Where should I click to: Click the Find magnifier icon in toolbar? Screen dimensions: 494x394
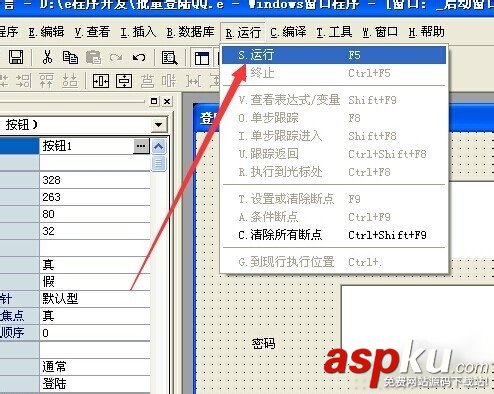click(169, 58)
